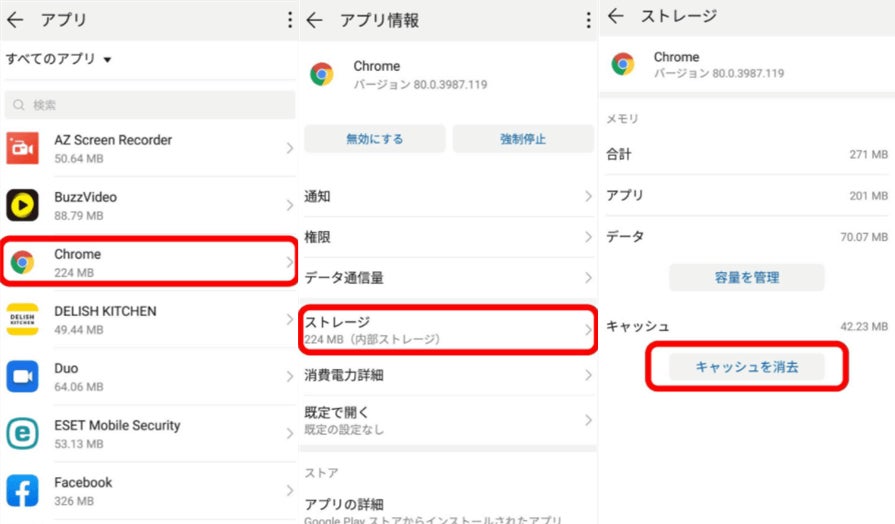895x524 pixels.
Task: Open すべてのアプリ filter dropdown
Action: pyautogui.click(x=58, y=59)
